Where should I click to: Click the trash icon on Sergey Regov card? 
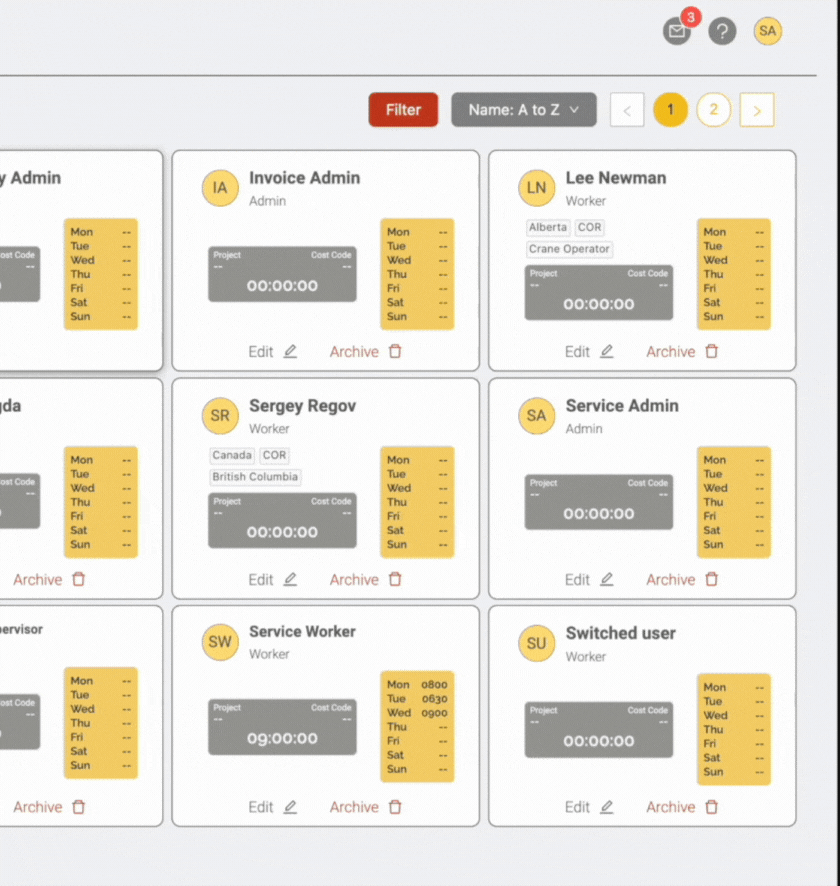(395, 579)
